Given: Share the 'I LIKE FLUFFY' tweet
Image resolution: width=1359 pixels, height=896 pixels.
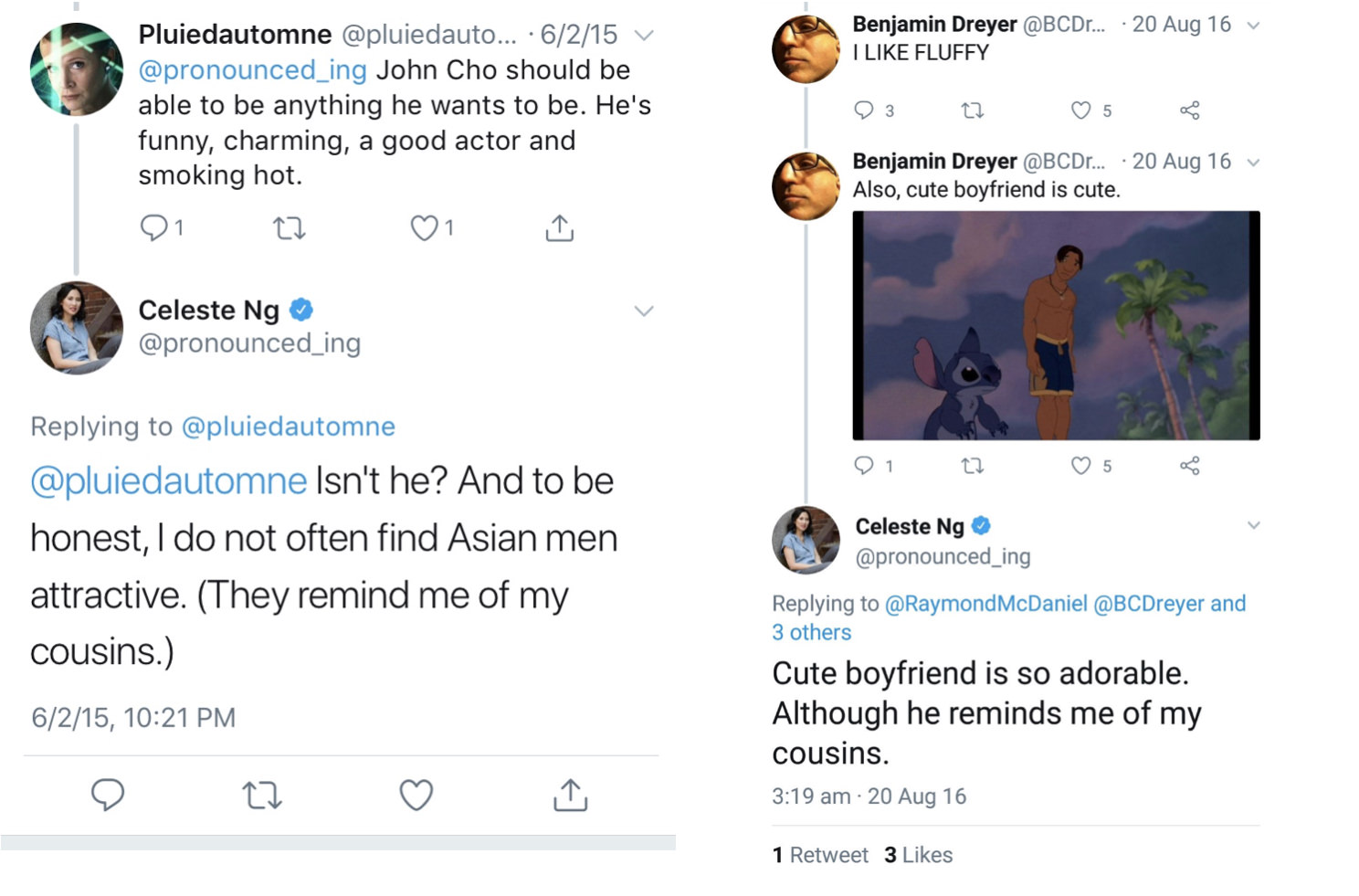Looking at the screenshot, I should click(1189, 111).
